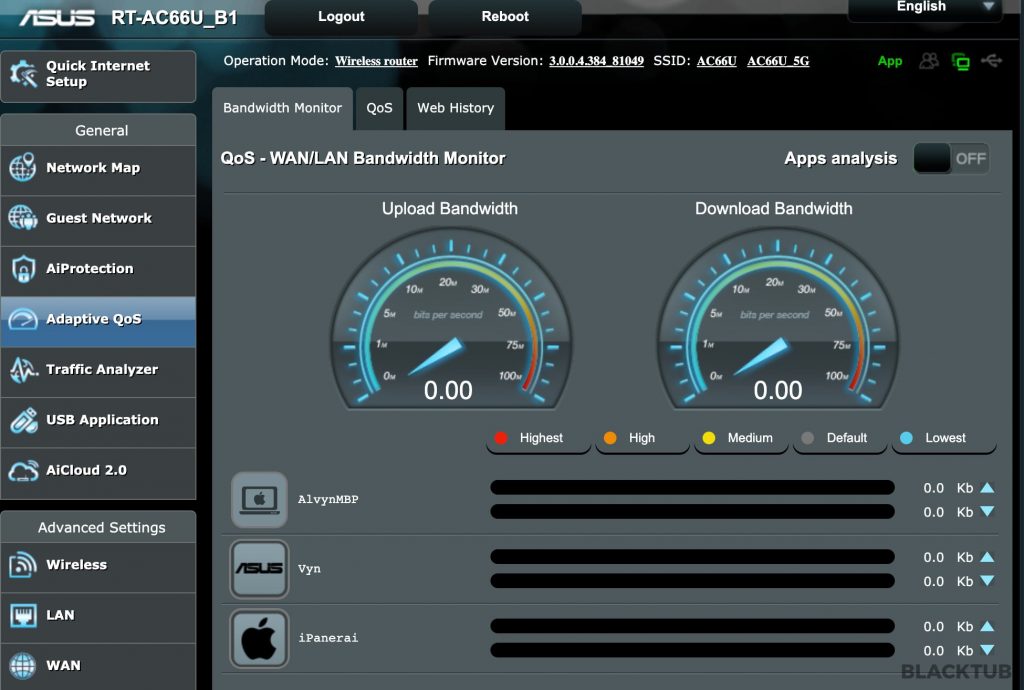Click iPanerai upload bandwidth bar
Image resolution: width=1024 pixels, height=690 pixels.
[x=692, y=625]
